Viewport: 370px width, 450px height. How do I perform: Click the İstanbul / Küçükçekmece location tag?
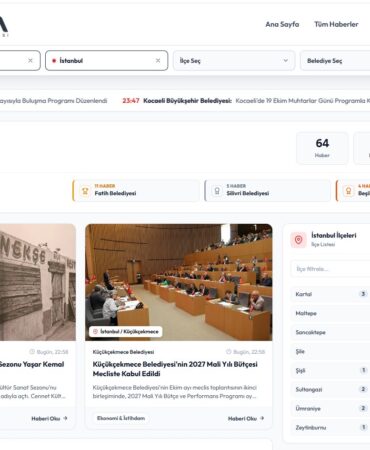tap(126, 332)
